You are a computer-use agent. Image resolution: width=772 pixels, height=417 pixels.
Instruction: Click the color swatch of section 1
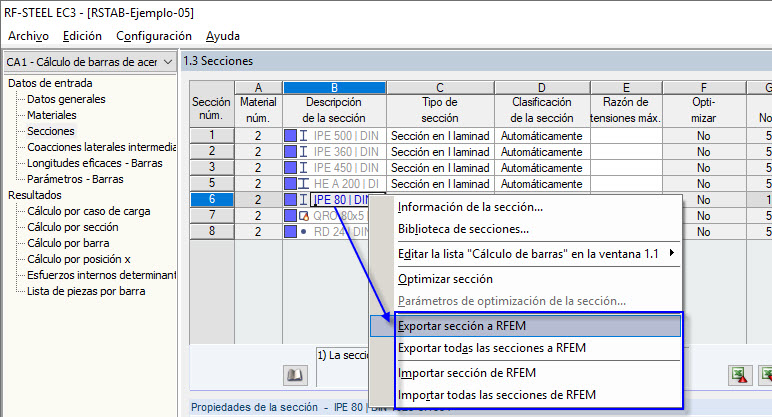tap(290, 135)
